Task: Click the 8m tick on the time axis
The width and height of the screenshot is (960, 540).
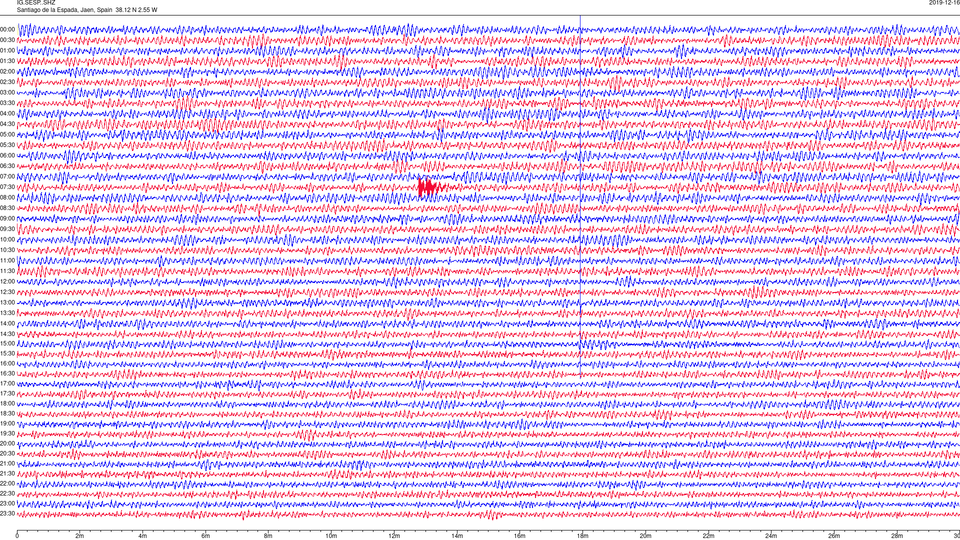Action: tap(268, 536)
